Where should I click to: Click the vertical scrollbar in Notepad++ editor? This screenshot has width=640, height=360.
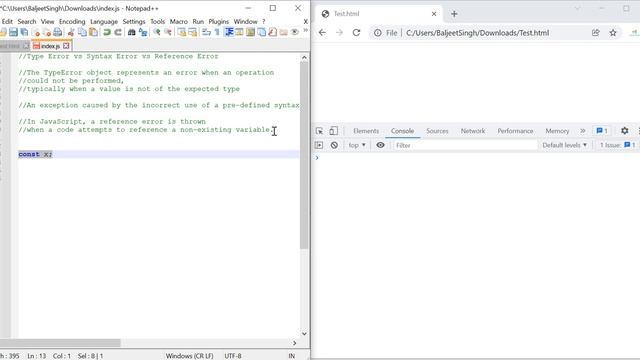point(304,155)
